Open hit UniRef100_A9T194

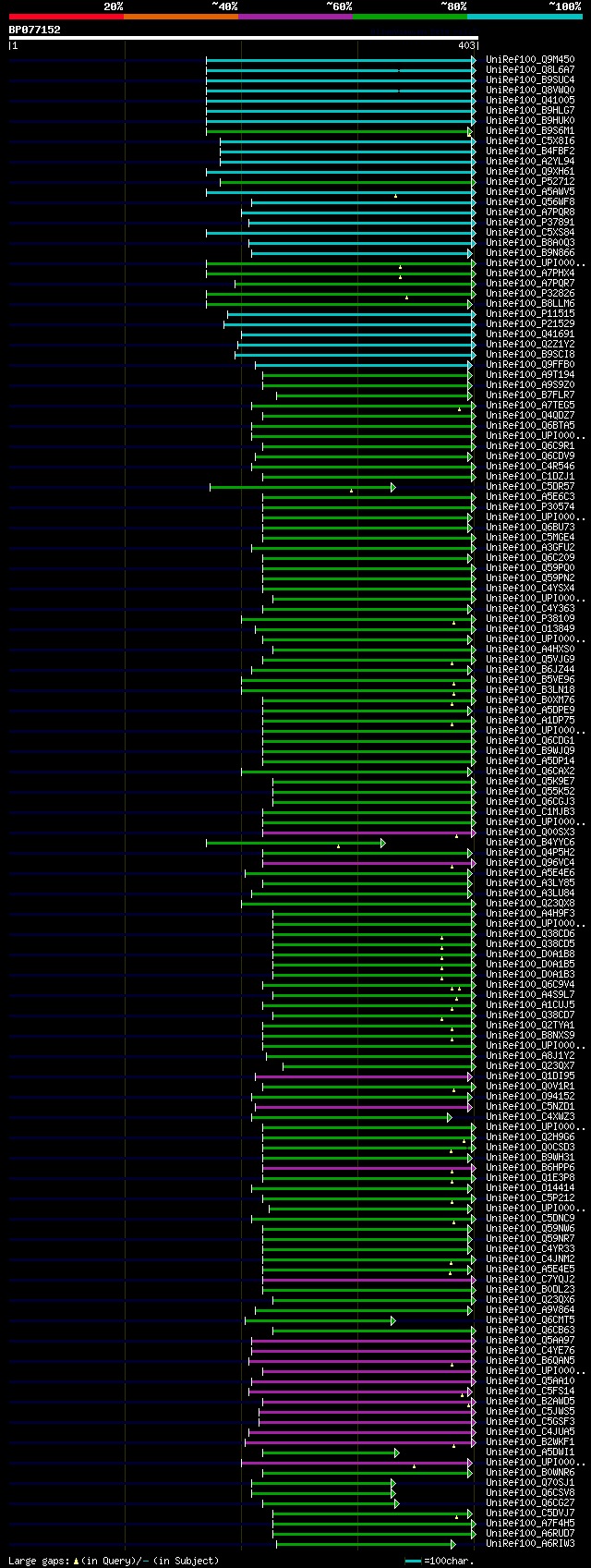tap(530, 374)
